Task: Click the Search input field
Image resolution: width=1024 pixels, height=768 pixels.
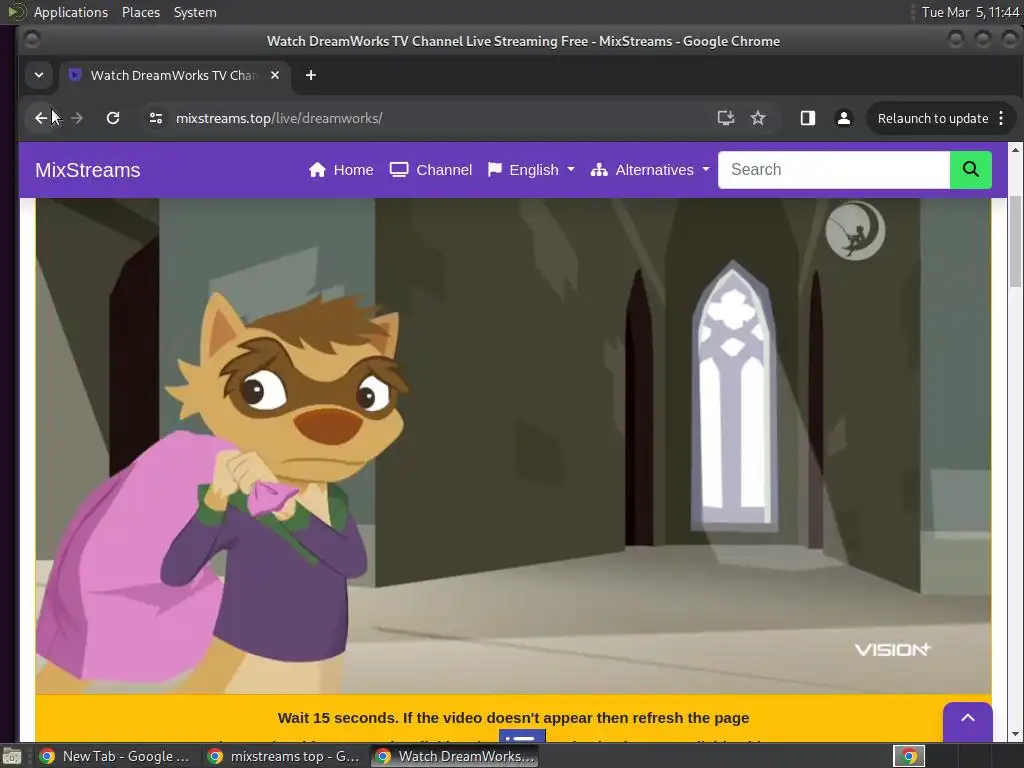Action: click(x=834, y=170)
